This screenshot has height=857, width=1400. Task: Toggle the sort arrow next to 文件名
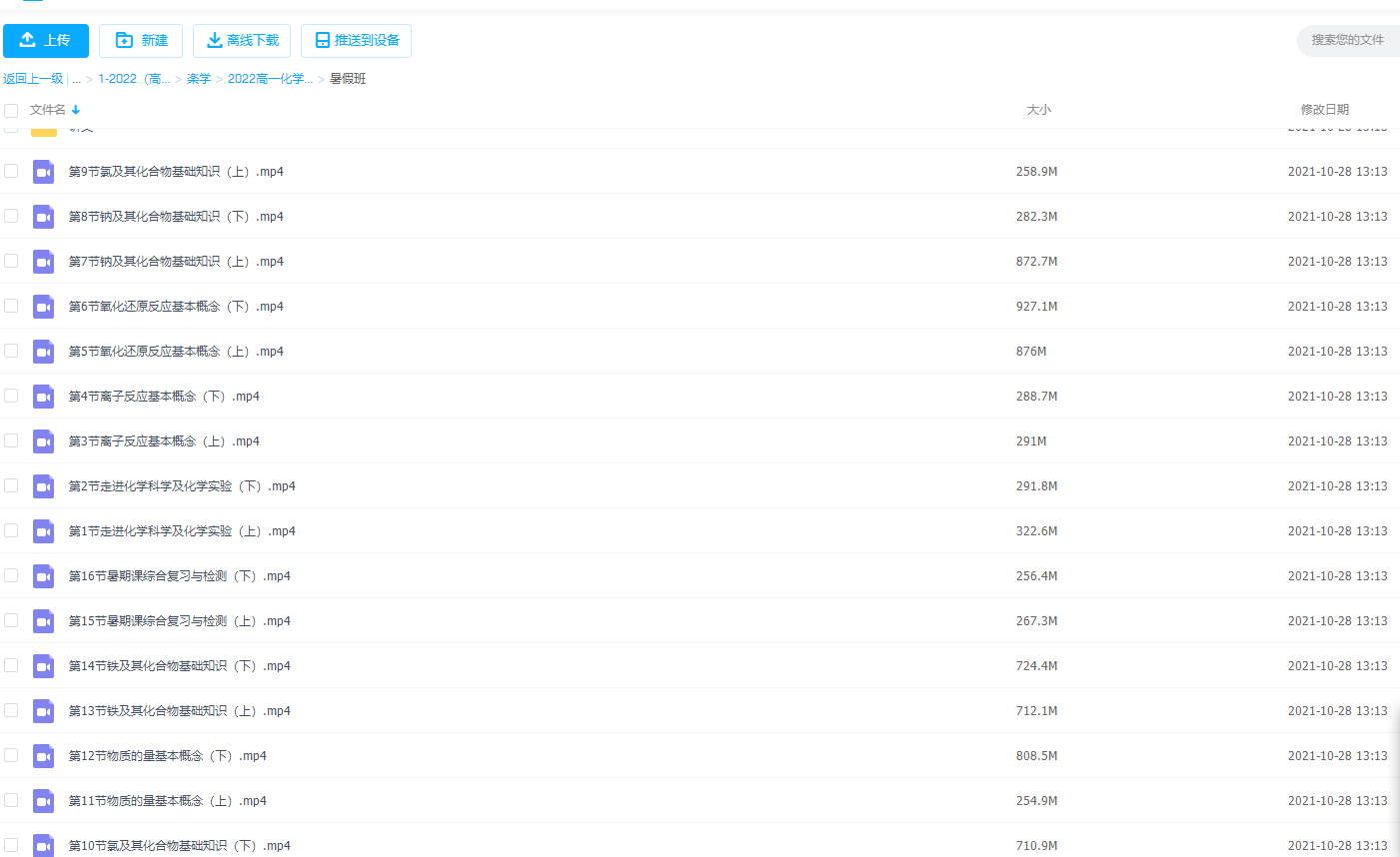coord(76,110)
